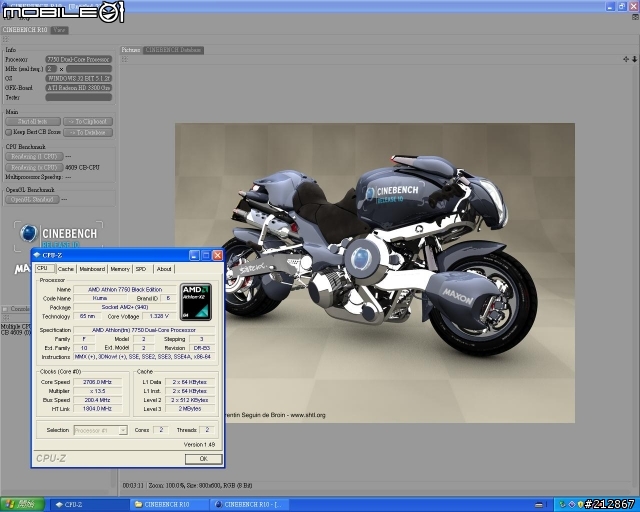640x512 pixels.
Task: Click OK in the CPU-Z window
Action: click(204, 459)
